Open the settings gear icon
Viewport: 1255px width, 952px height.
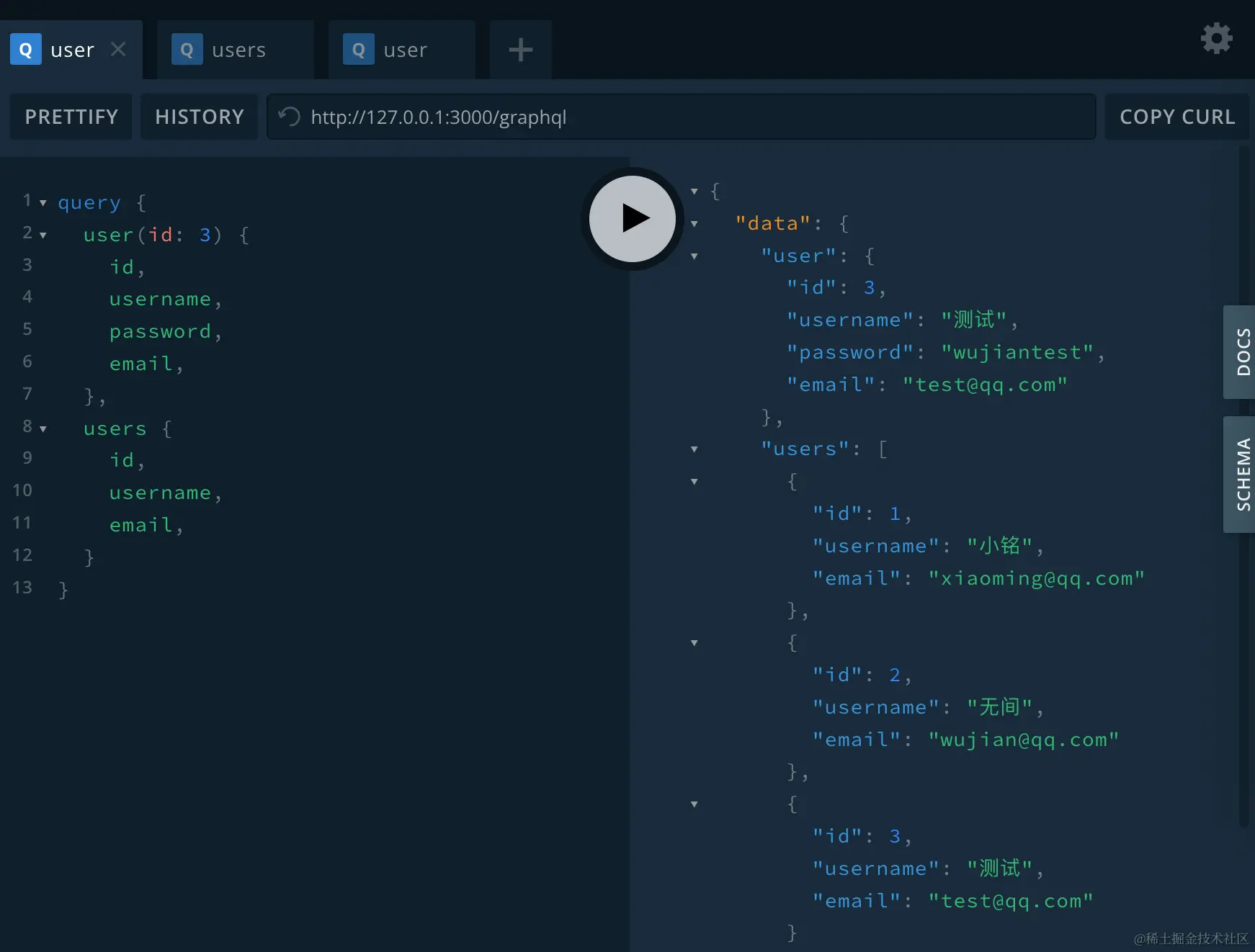tap(1216, 38)
